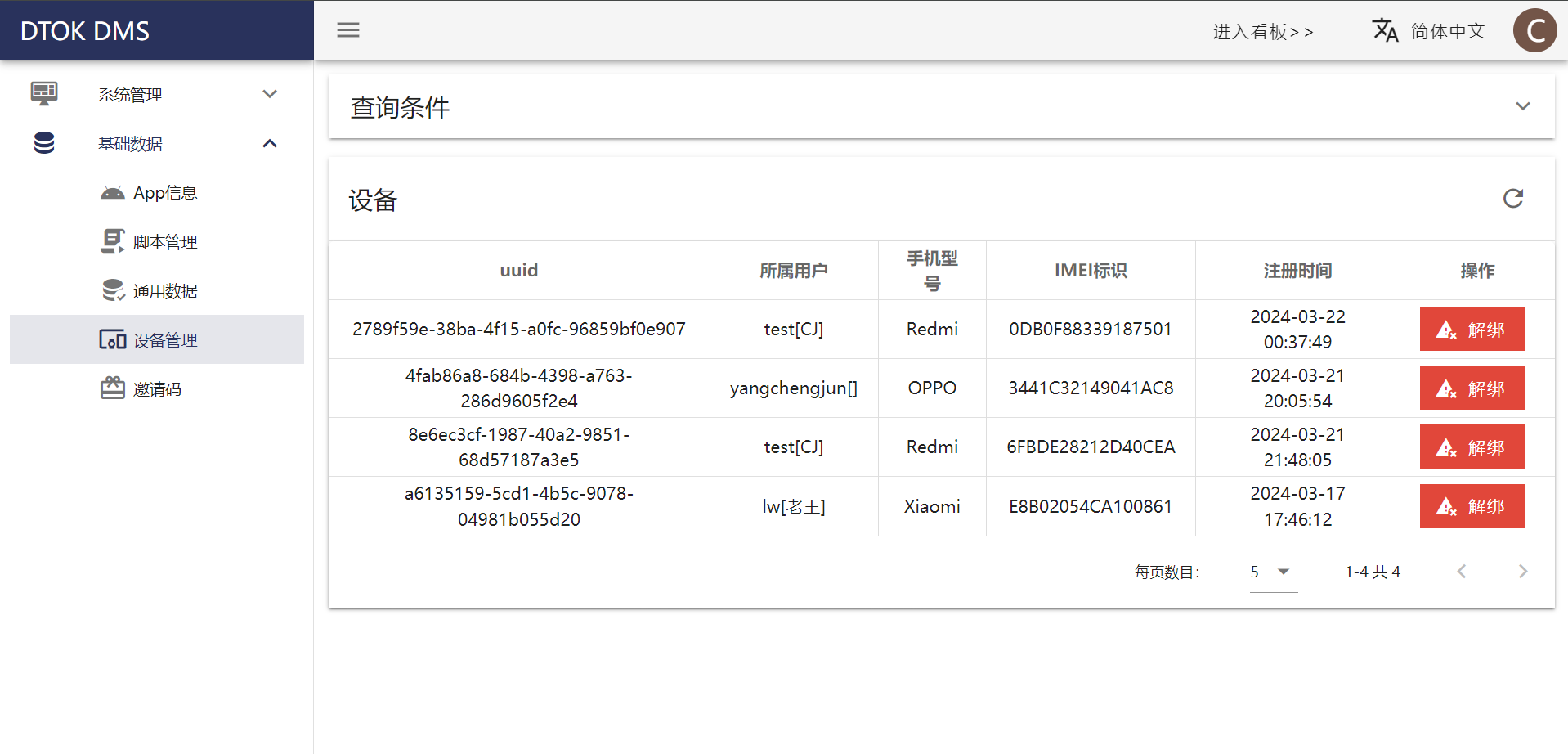Click IMEI E8B02054CA100861
The height and width of the screenshot is (754, 1568).
click(x=1091, y=506)
